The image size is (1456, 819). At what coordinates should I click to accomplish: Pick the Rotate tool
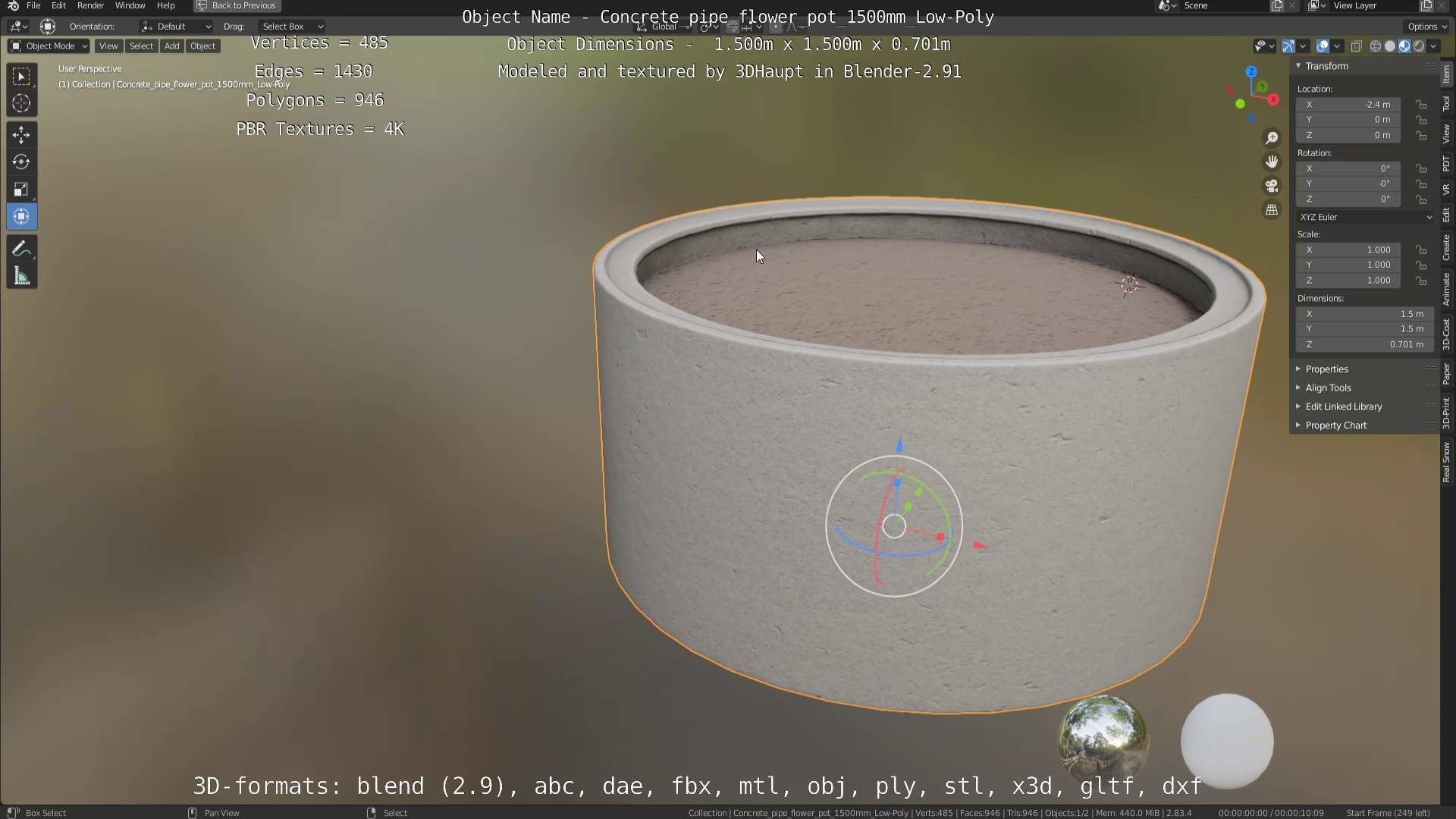pyautogui.click(x=21, y=162)
